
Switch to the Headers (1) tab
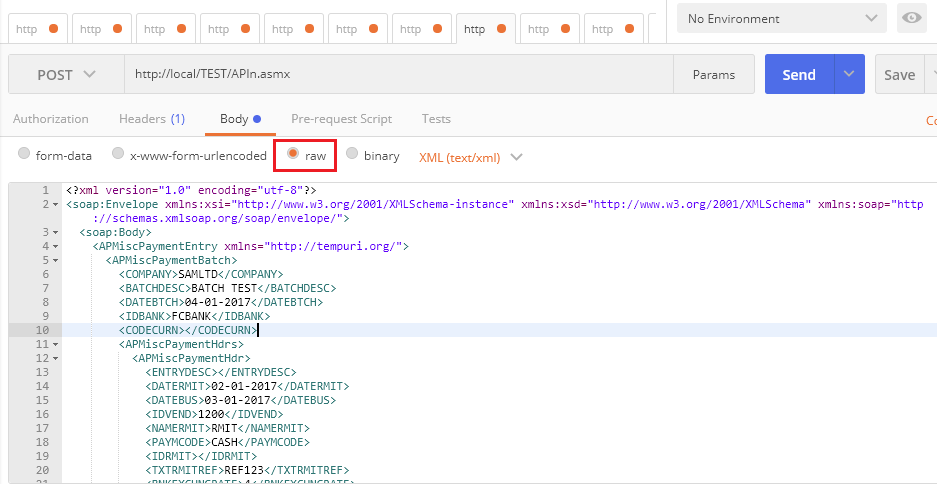152,119
